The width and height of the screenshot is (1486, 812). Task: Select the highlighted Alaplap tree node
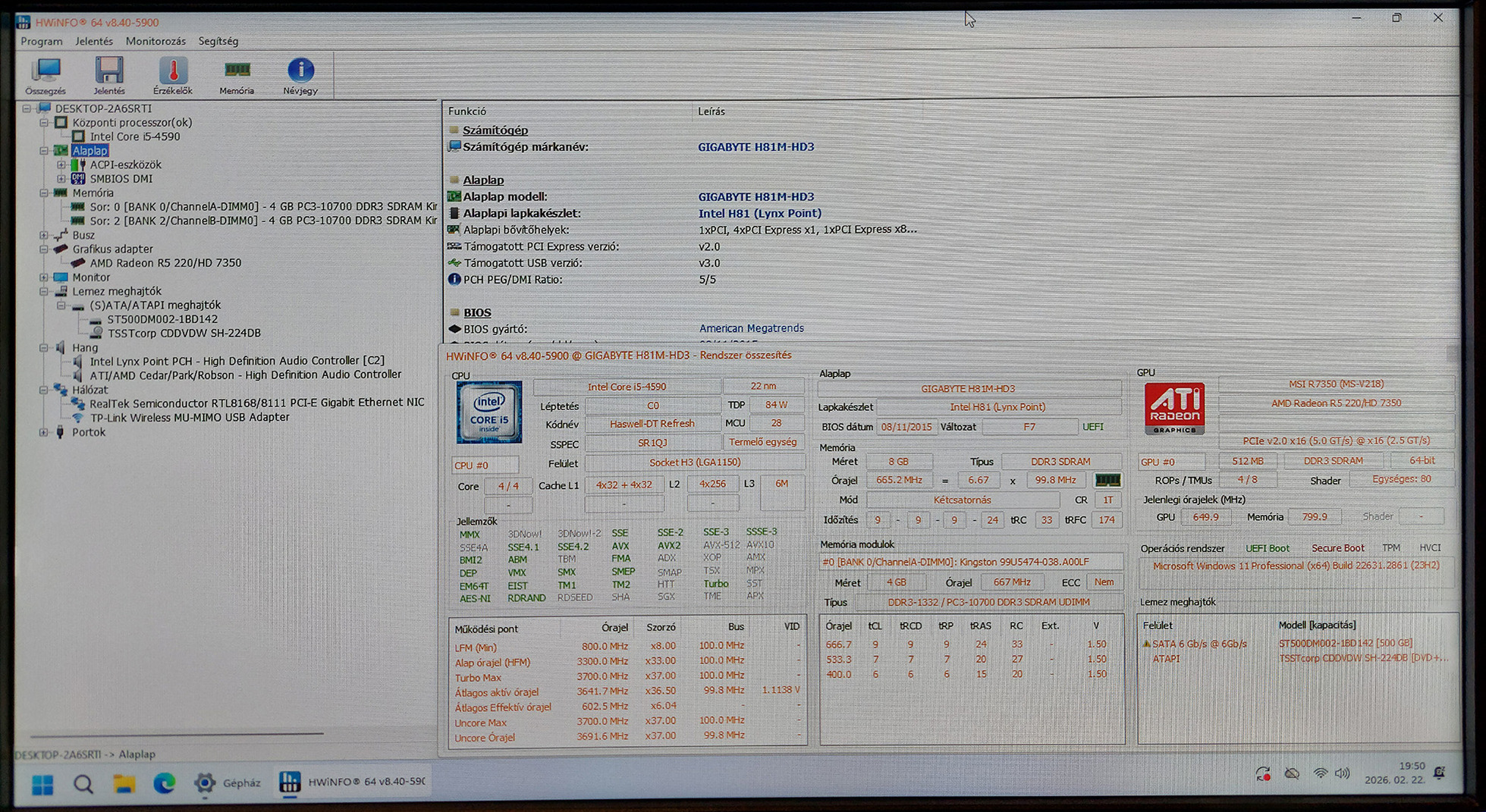(90, 151)
